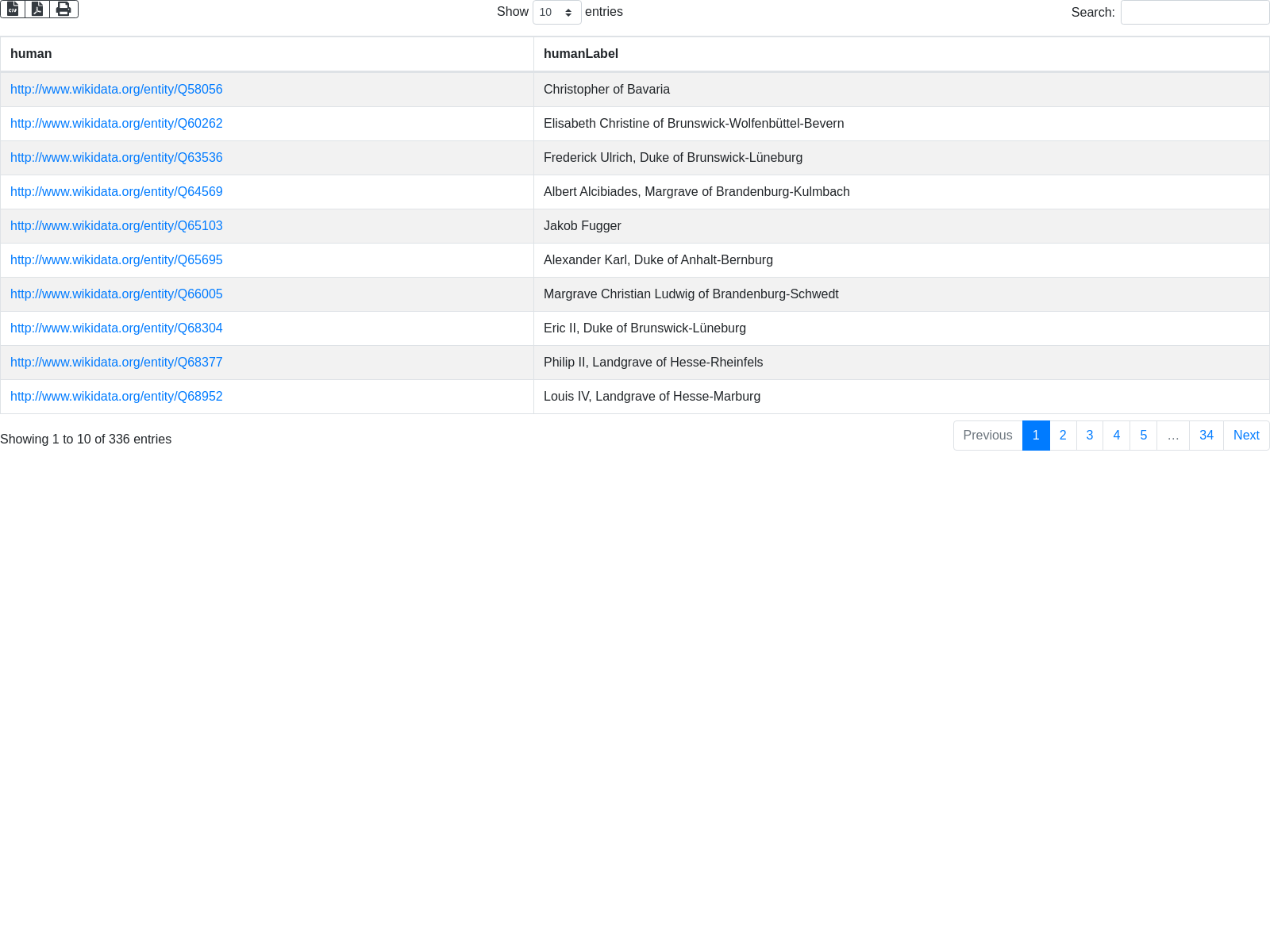Visit entity link Q66005
This screenshot has width=1270, height=952.
(117, 294)
